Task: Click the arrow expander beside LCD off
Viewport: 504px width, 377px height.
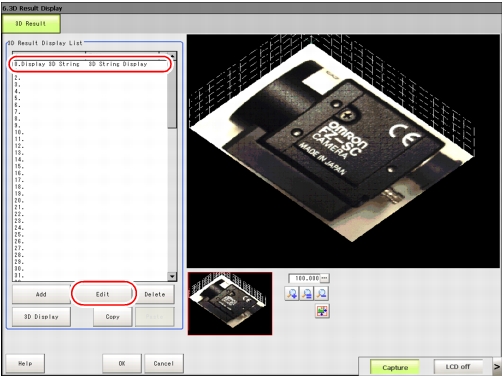Action: pos(497,367)
